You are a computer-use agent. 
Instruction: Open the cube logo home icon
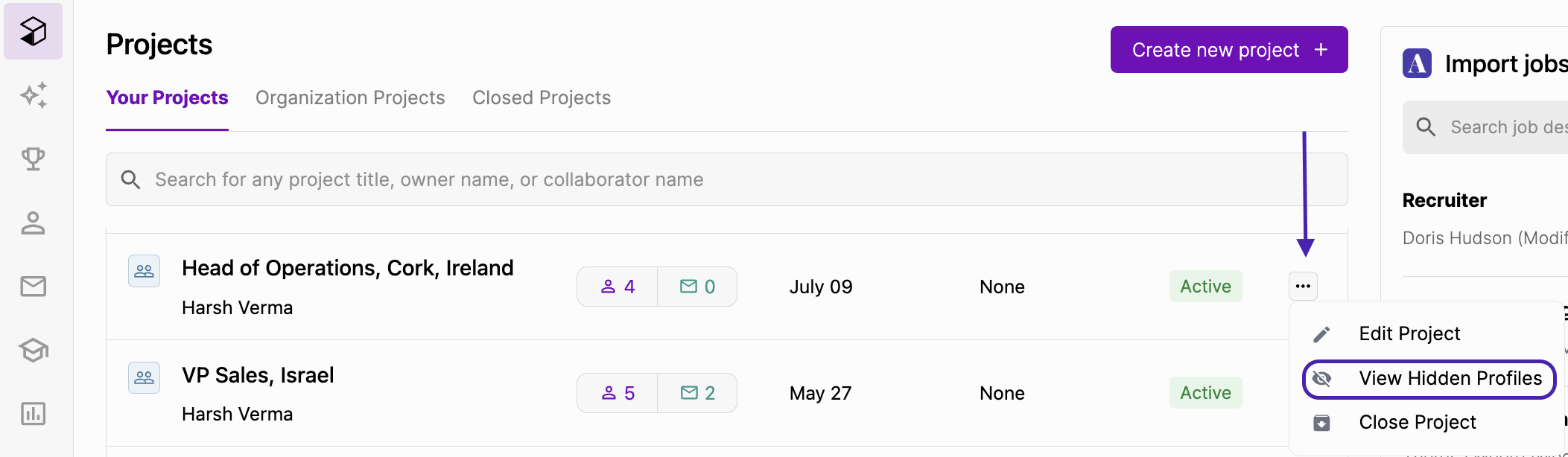pyautogui.click(x=33, y=31)
